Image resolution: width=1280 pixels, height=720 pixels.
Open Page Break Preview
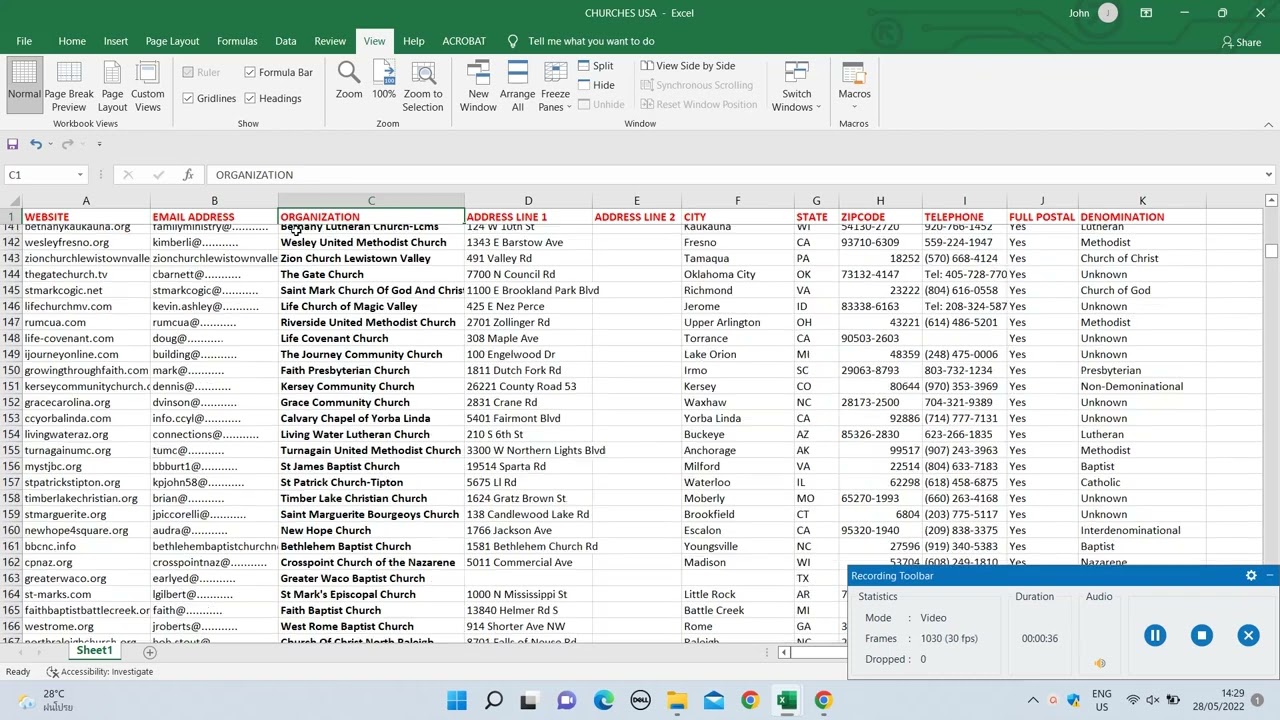[x=69, y=86]
